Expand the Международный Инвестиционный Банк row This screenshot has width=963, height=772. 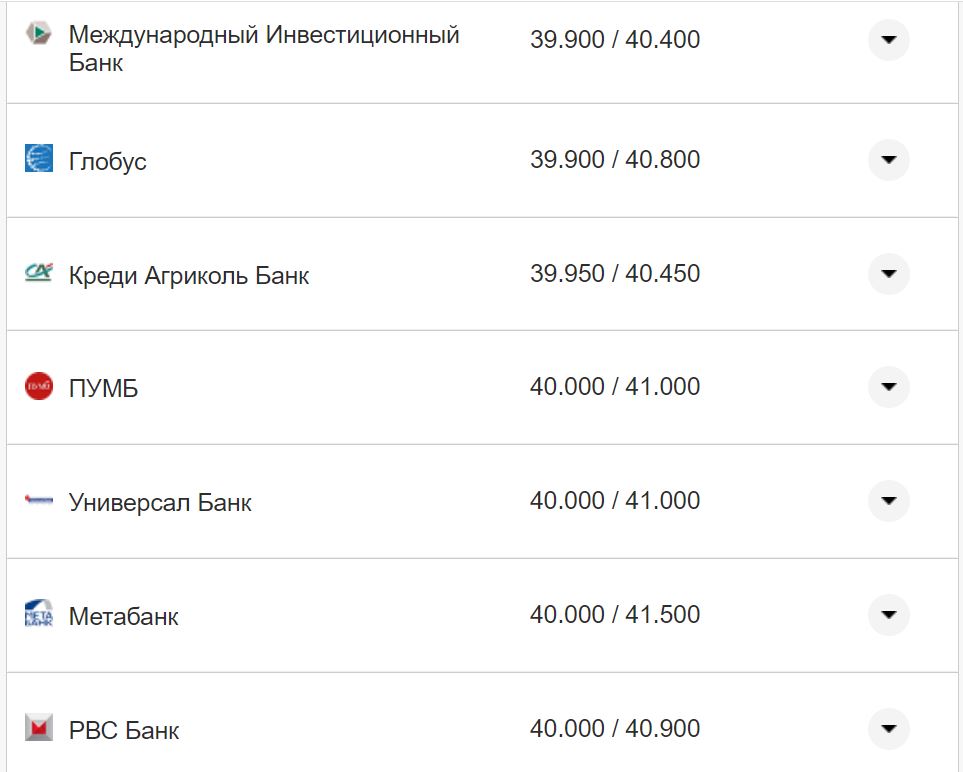tap(888, 41)
